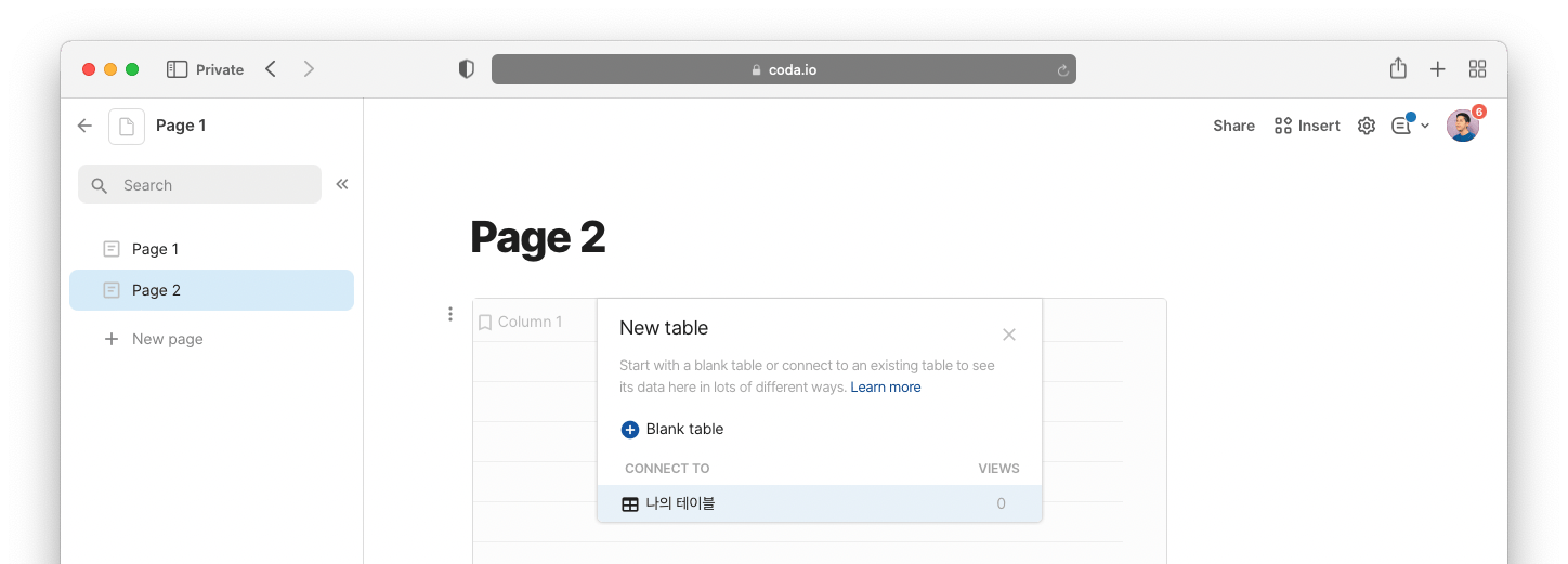Click the user profile avatar
Viewport: 1568px width, 564px height.
tap(1462, 126)
